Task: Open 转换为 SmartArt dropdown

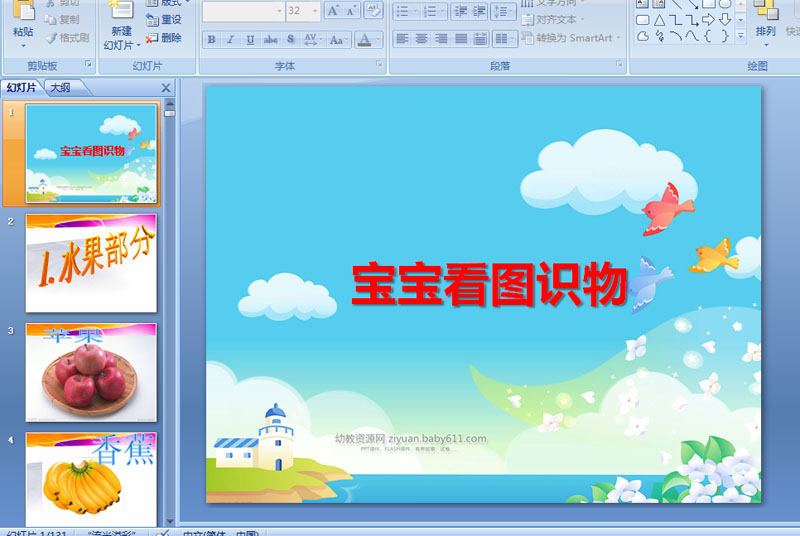Action: (571, 38)
